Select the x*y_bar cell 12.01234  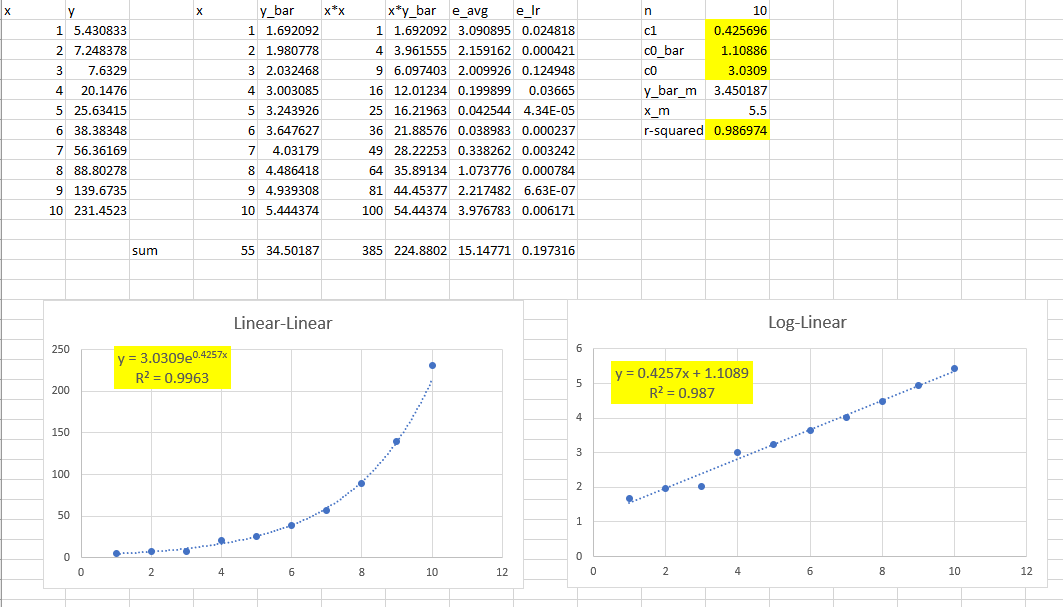(x=418, y=90)
